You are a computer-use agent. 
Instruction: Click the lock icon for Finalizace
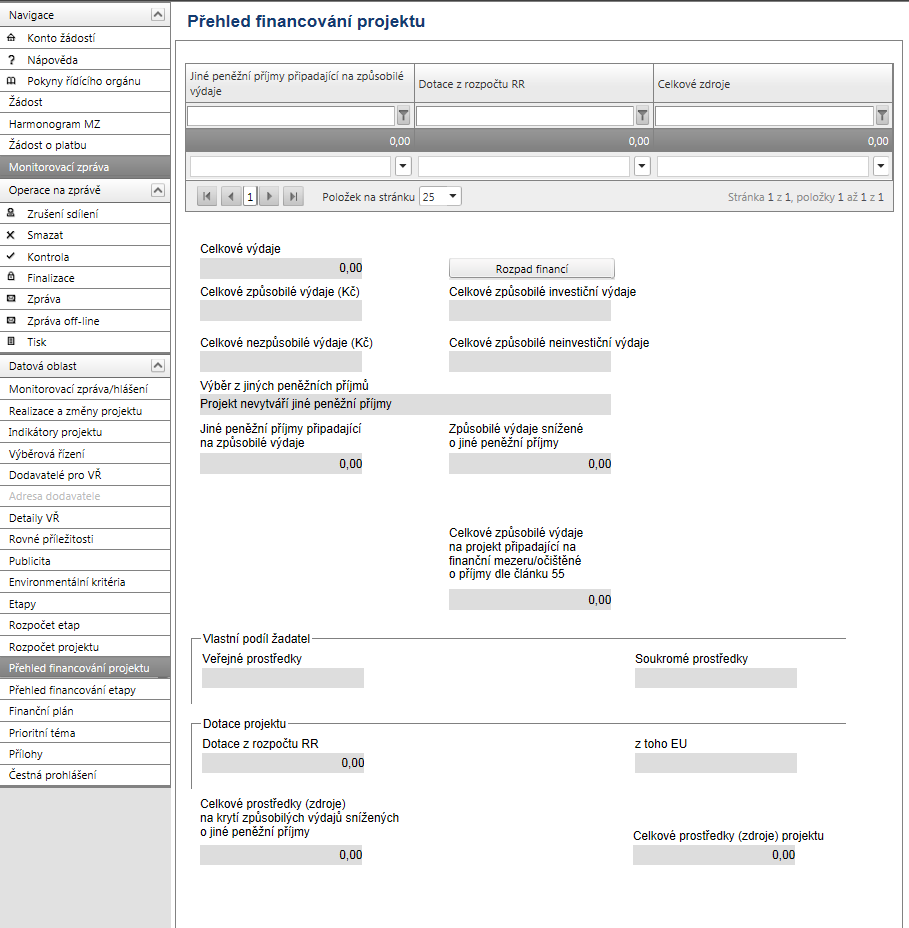pyautogui.click(x=11, y=277)
